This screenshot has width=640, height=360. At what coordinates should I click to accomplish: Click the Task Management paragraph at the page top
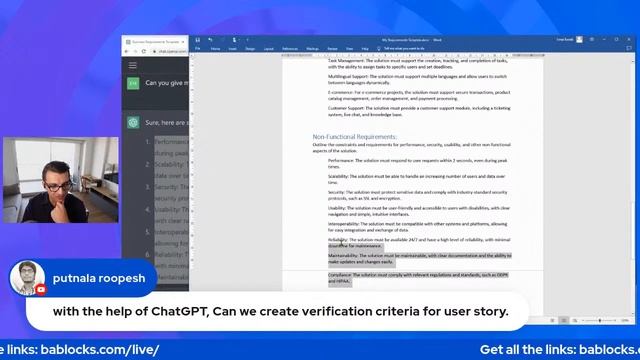coord(418,64)
